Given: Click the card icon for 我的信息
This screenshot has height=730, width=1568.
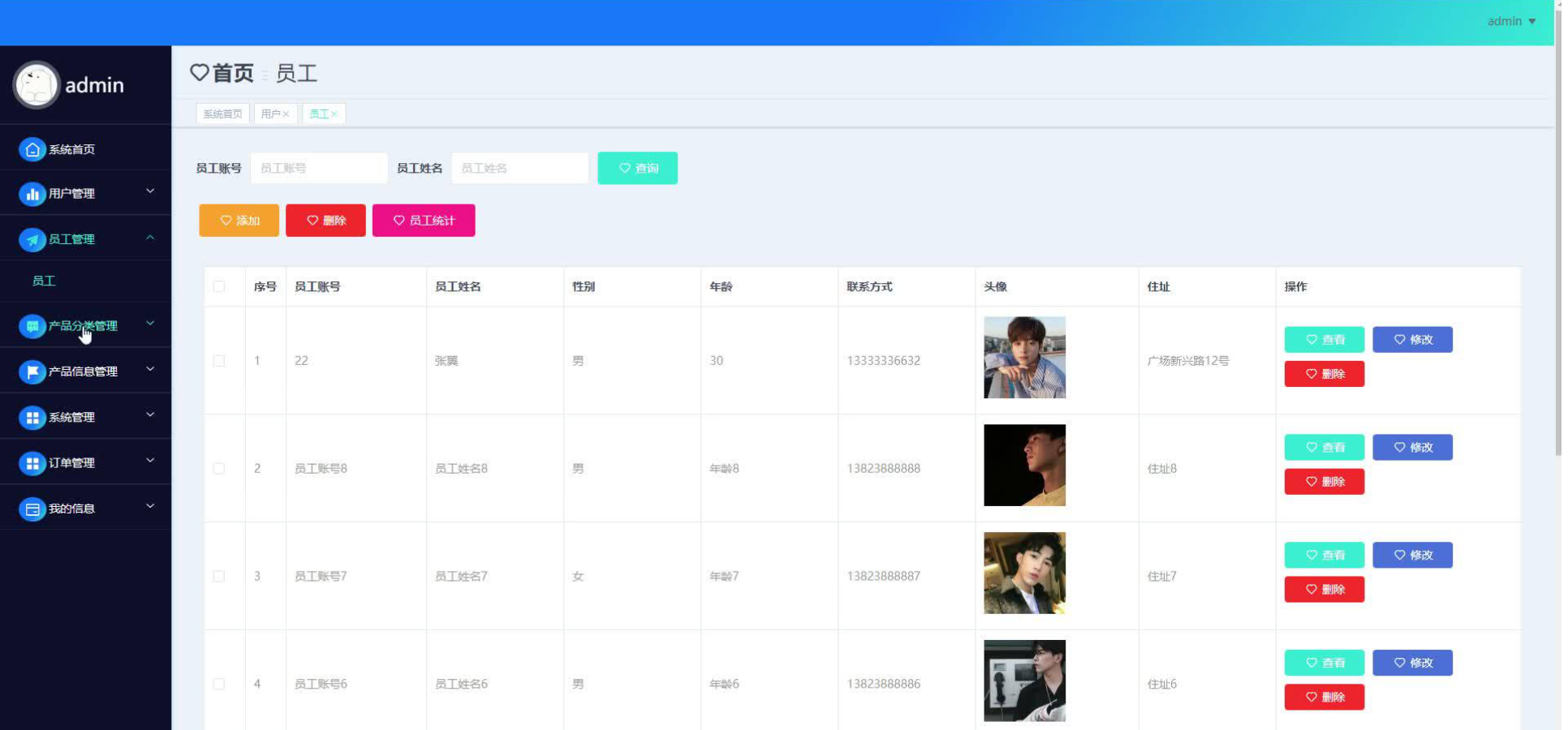Looking at the screenshot, I should pyautogui.click(x=32, y=509).
